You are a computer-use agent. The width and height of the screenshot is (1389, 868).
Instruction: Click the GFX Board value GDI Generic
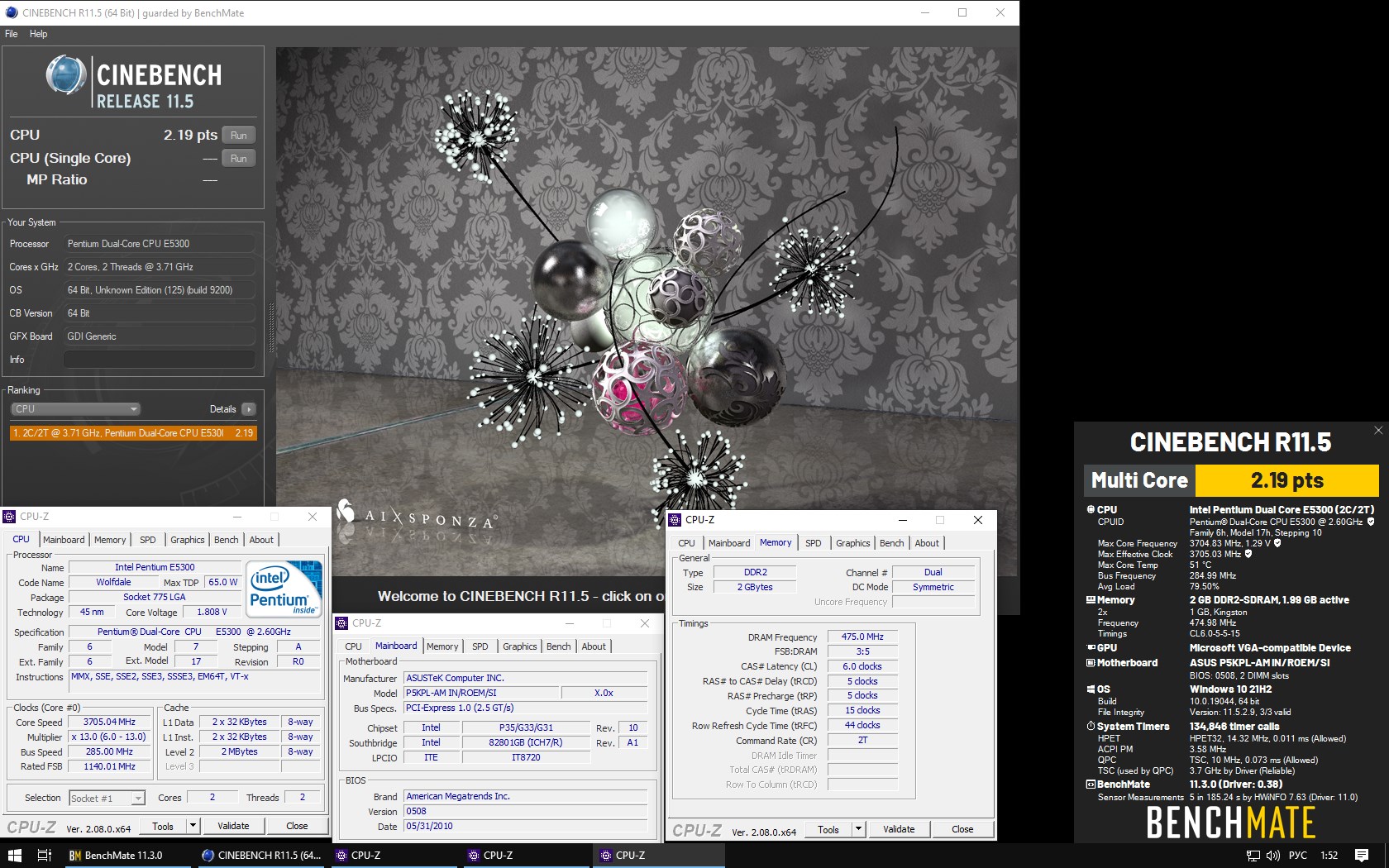tap(159, 336)
